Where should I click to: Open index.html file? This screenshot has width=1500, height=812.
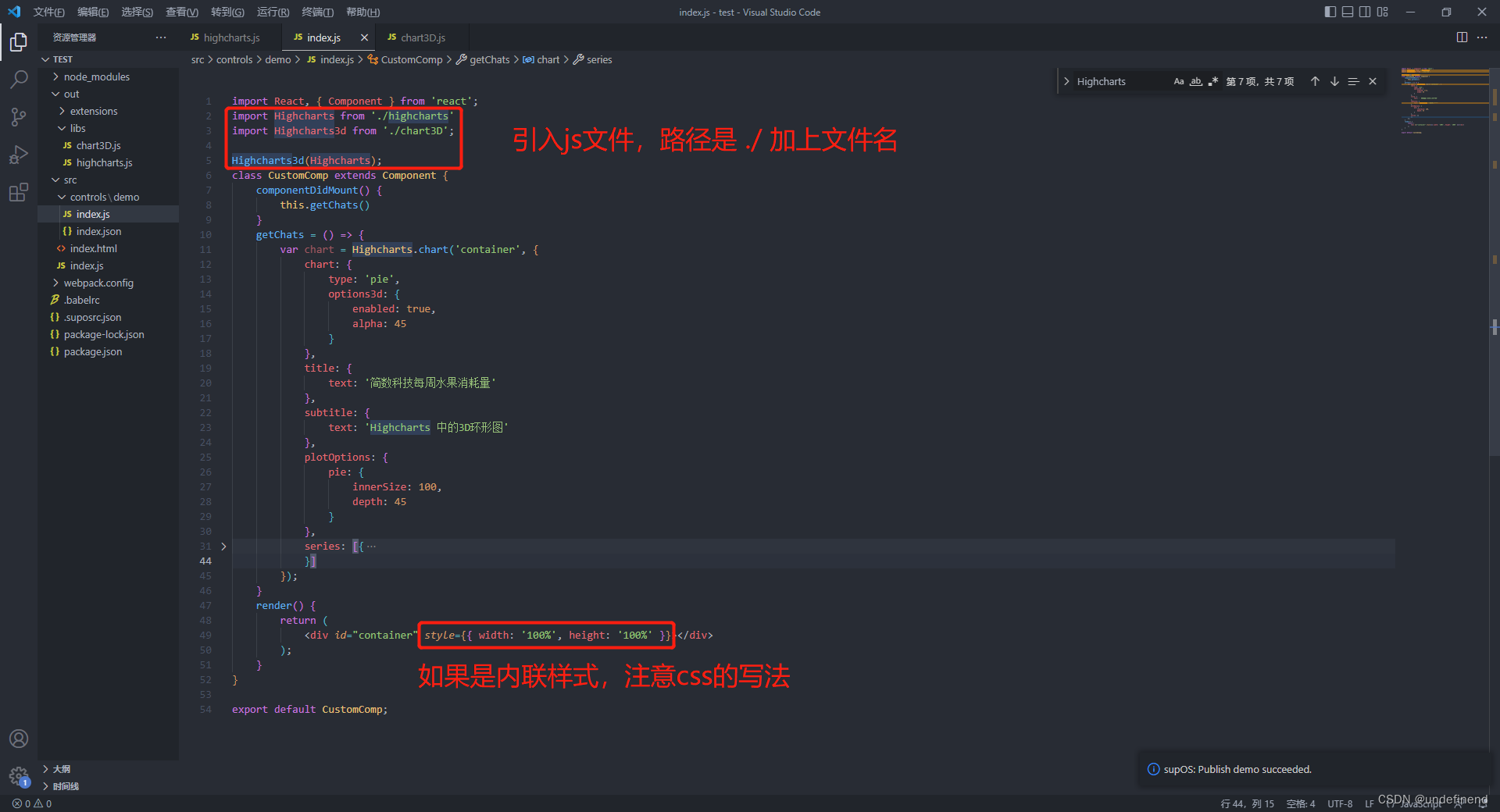click(108, 248)
